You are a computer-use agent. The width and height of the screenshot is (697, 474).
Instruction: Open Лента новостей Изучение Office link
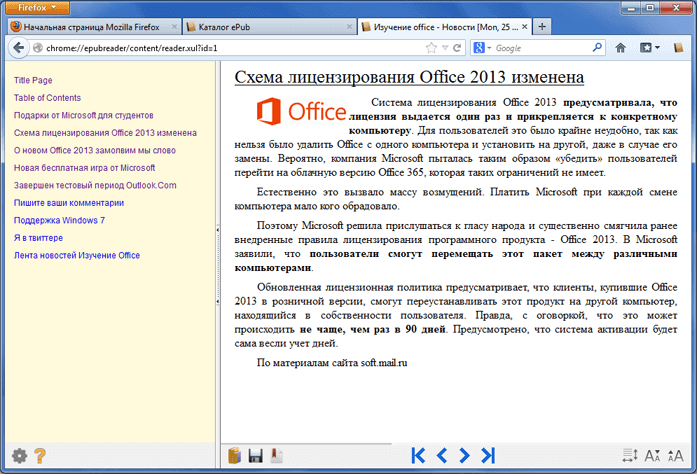[x=77, y=255]
